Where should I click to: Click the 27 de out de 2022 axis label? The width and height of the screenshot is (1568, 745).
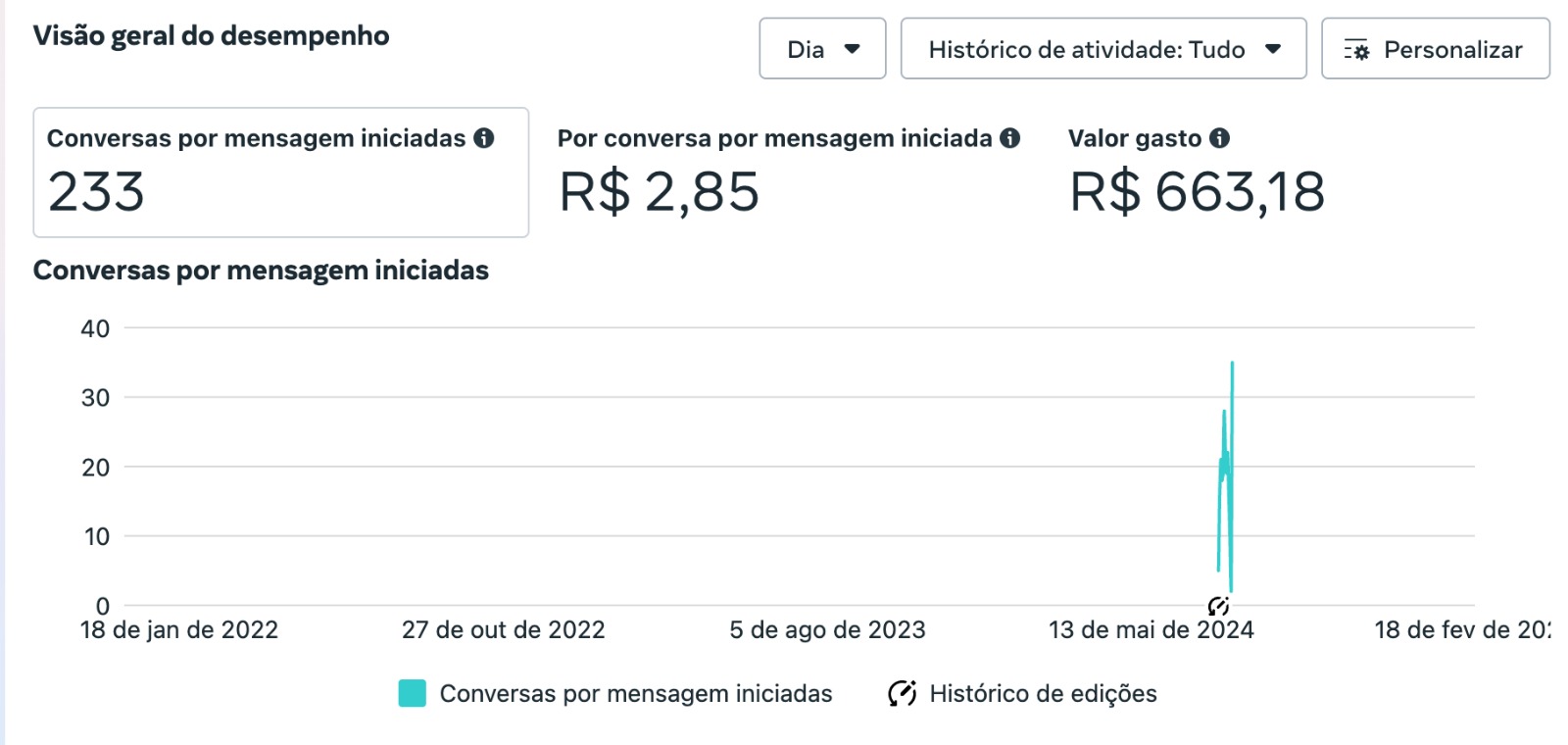pos(504,630)
